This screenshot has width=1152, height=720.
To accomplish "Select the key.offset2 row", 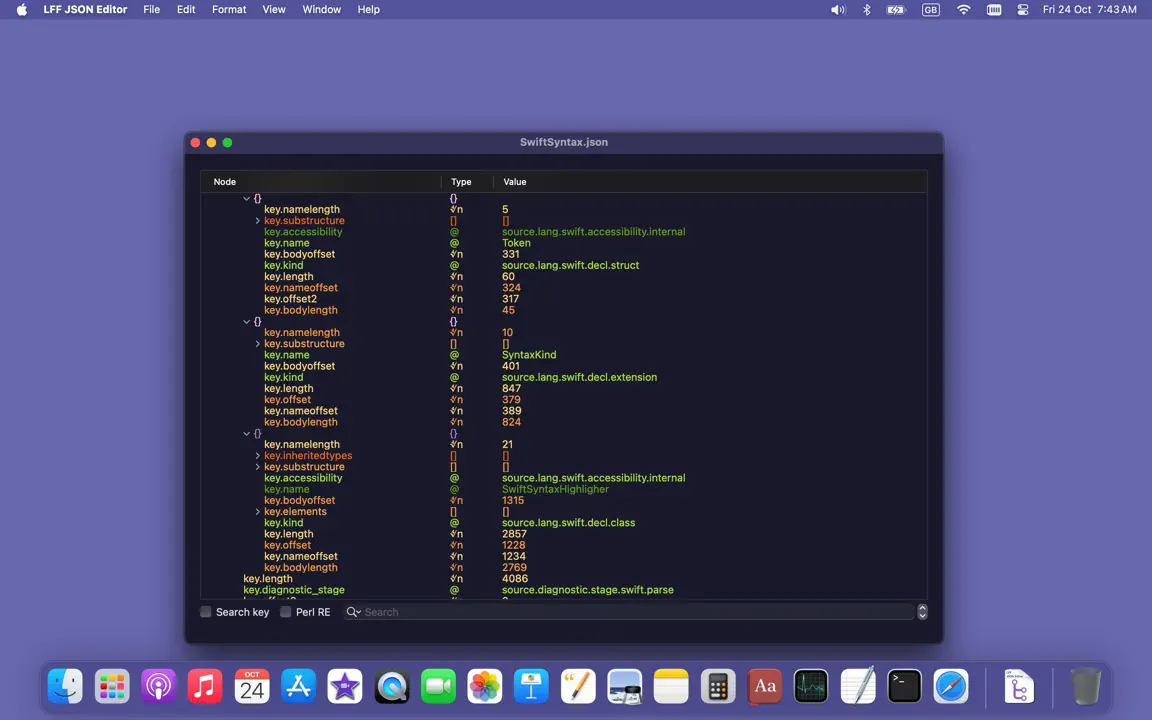I will click(564, 299).
